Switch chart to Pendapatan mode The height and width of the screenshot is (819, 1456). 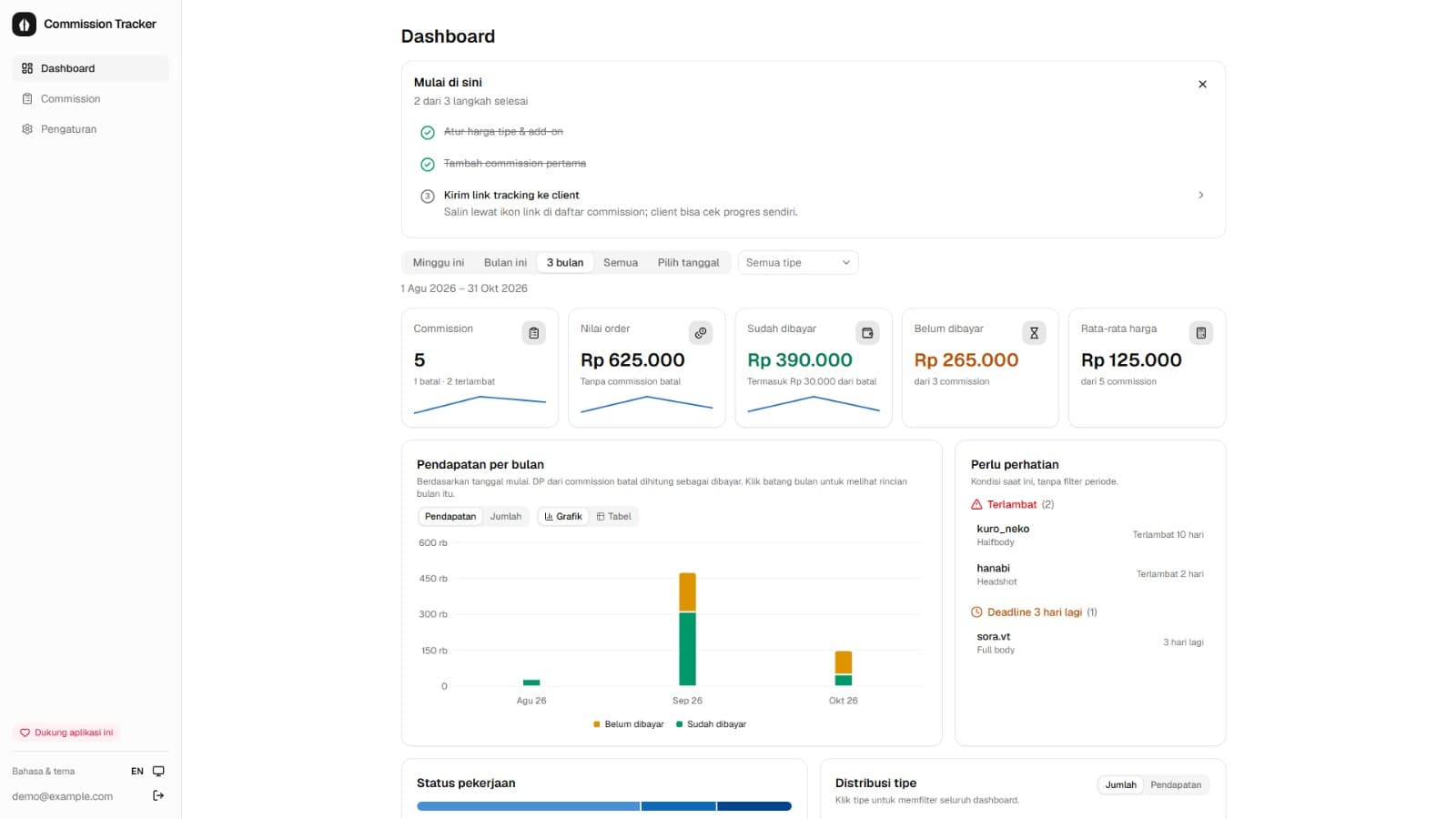(450, 516)
